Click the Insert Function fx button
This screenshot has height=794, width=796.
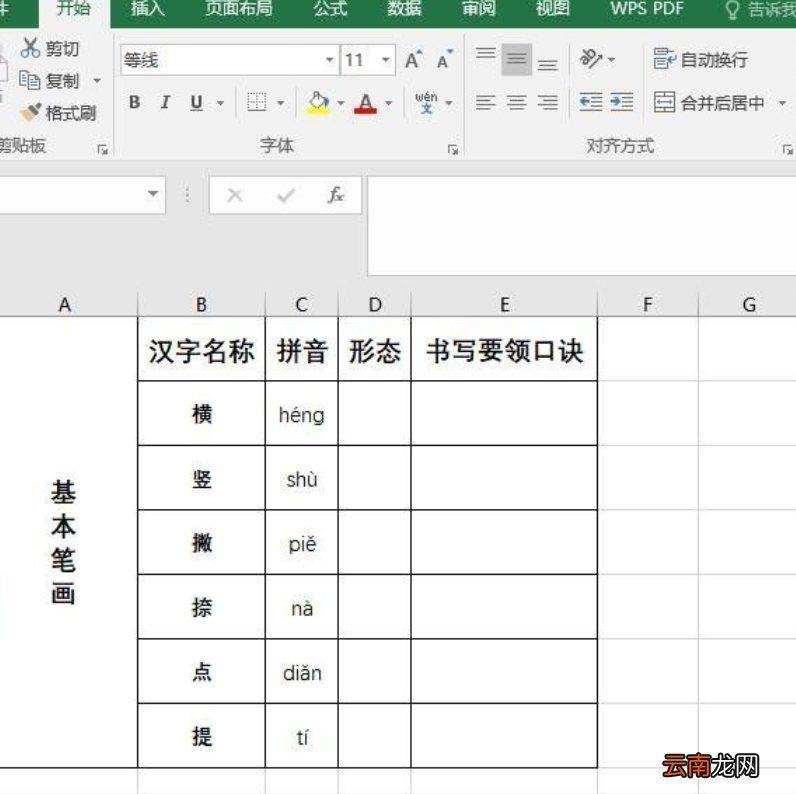336,194
